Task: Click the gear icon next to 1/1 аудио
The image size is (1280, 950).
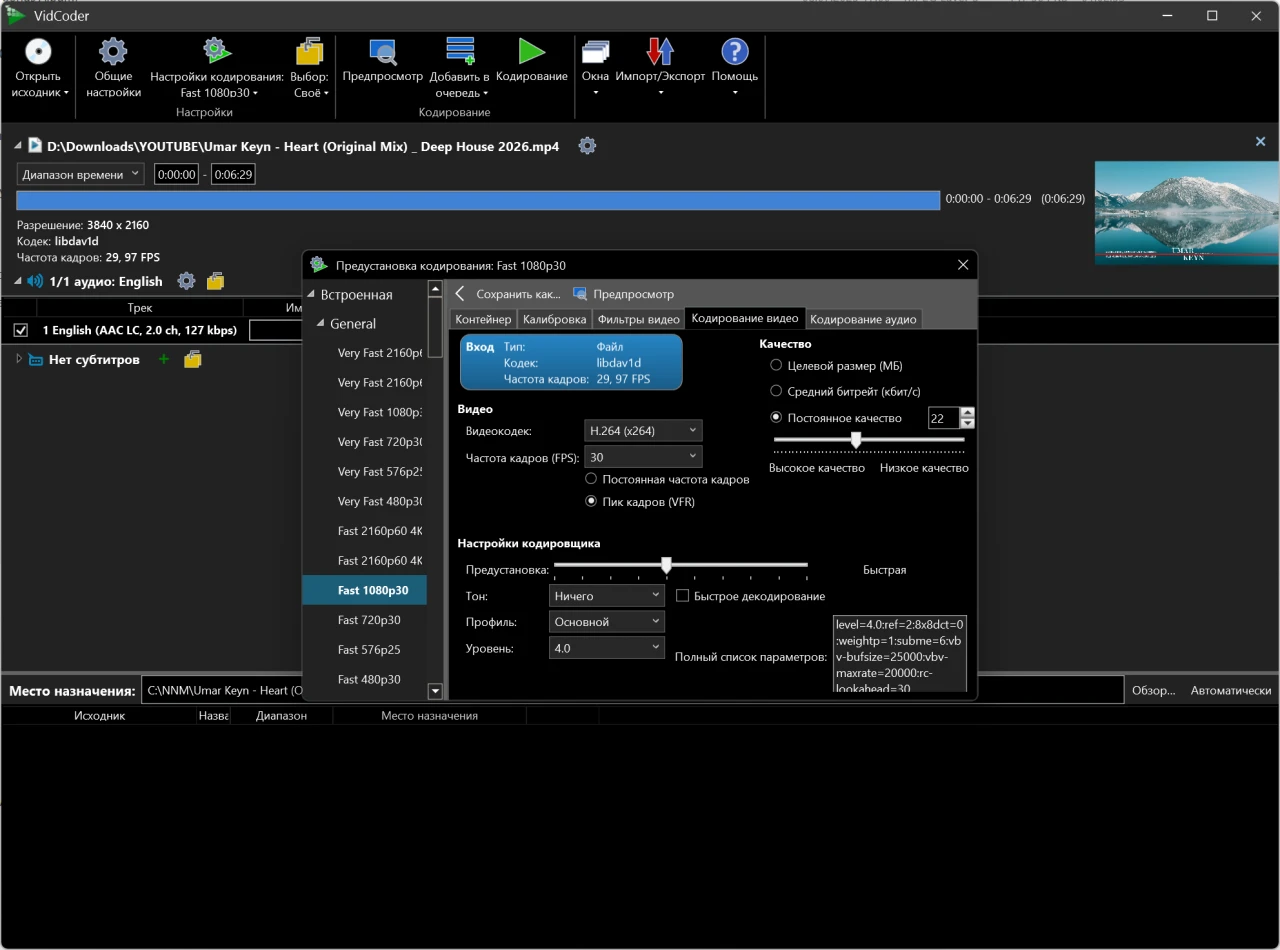Action: pyautogui.click(x=186, y=282)
